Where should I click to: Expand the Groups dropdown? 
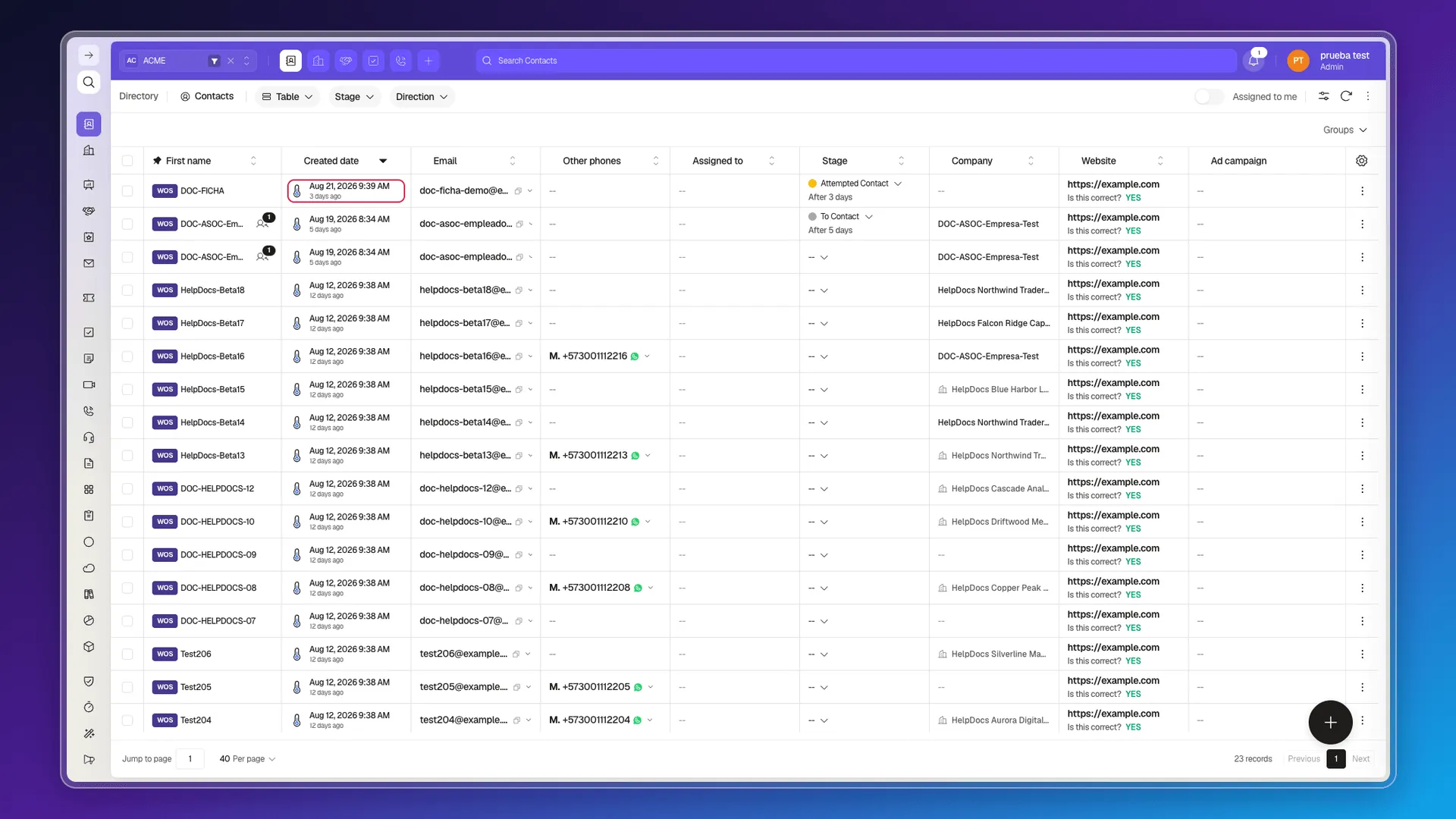(x=1345, y=130)
